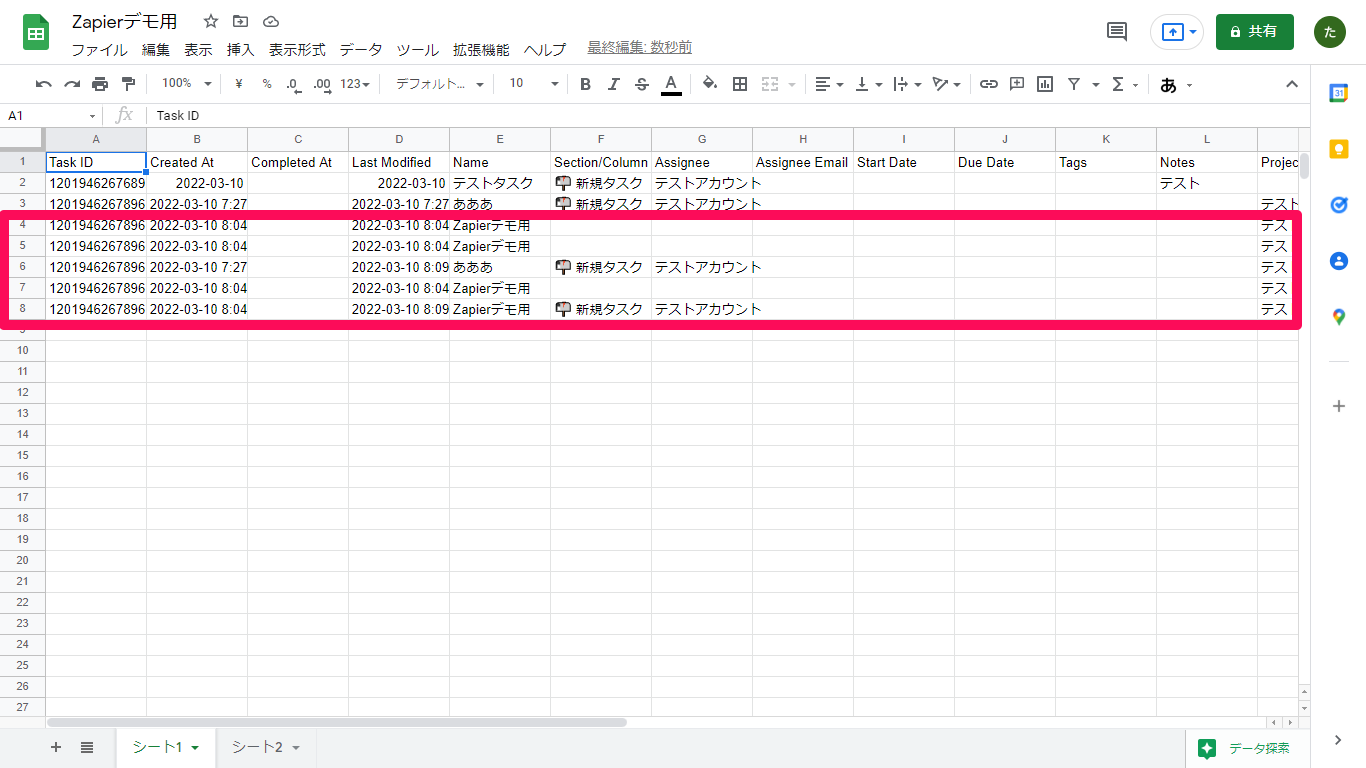Open Google Maps side panel
1366x768 pixels.
pos(1339,317)
